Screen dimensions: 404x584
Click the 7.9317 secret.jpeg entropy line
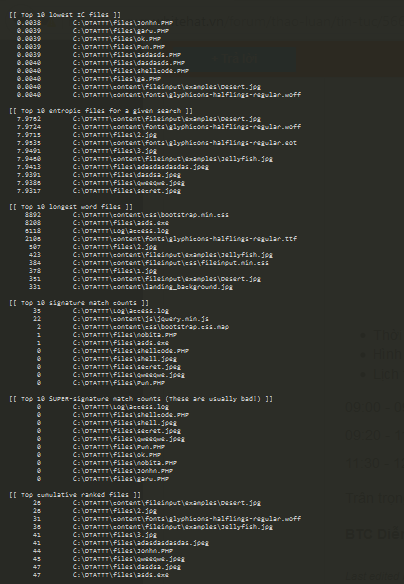[x=99, y=191]
